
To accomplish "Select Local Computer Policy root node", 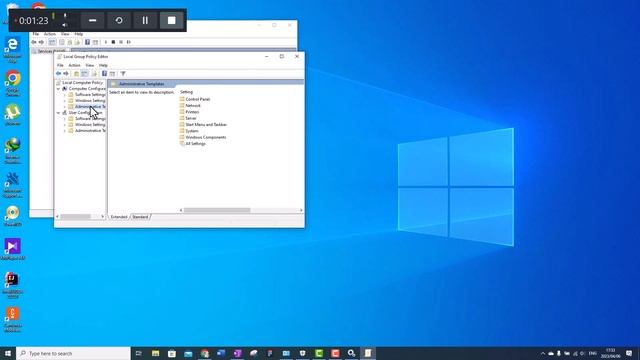I will coord(80,82).
